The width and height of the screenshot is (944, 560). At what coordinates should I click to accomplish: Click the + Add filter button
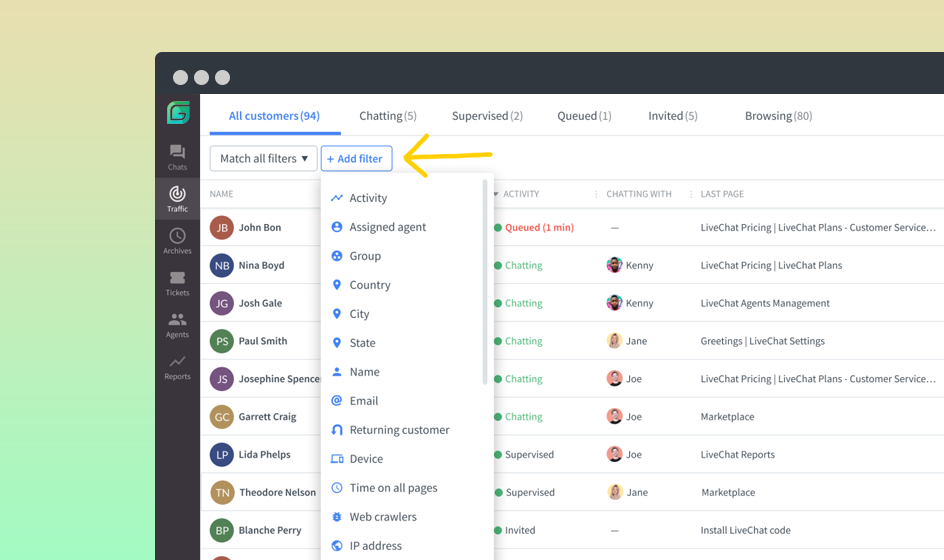click(356, 158)
